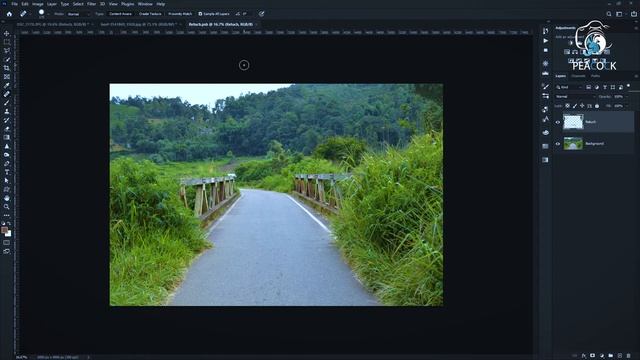Open the Search icon at top right

pos(609,14)
